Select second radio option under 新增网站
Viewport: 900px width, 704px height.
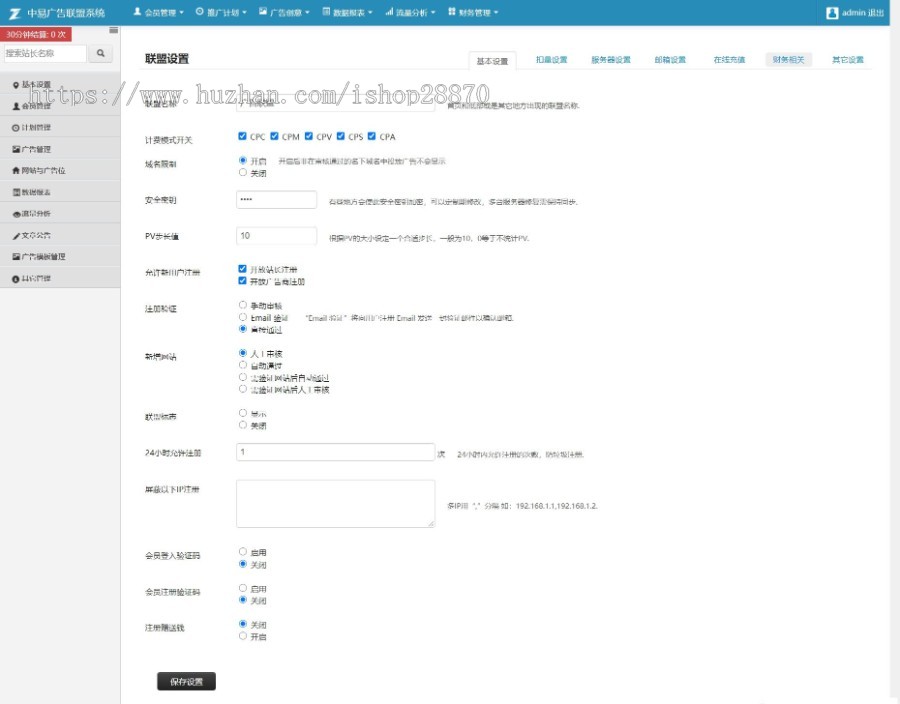[x=243, y=365]
